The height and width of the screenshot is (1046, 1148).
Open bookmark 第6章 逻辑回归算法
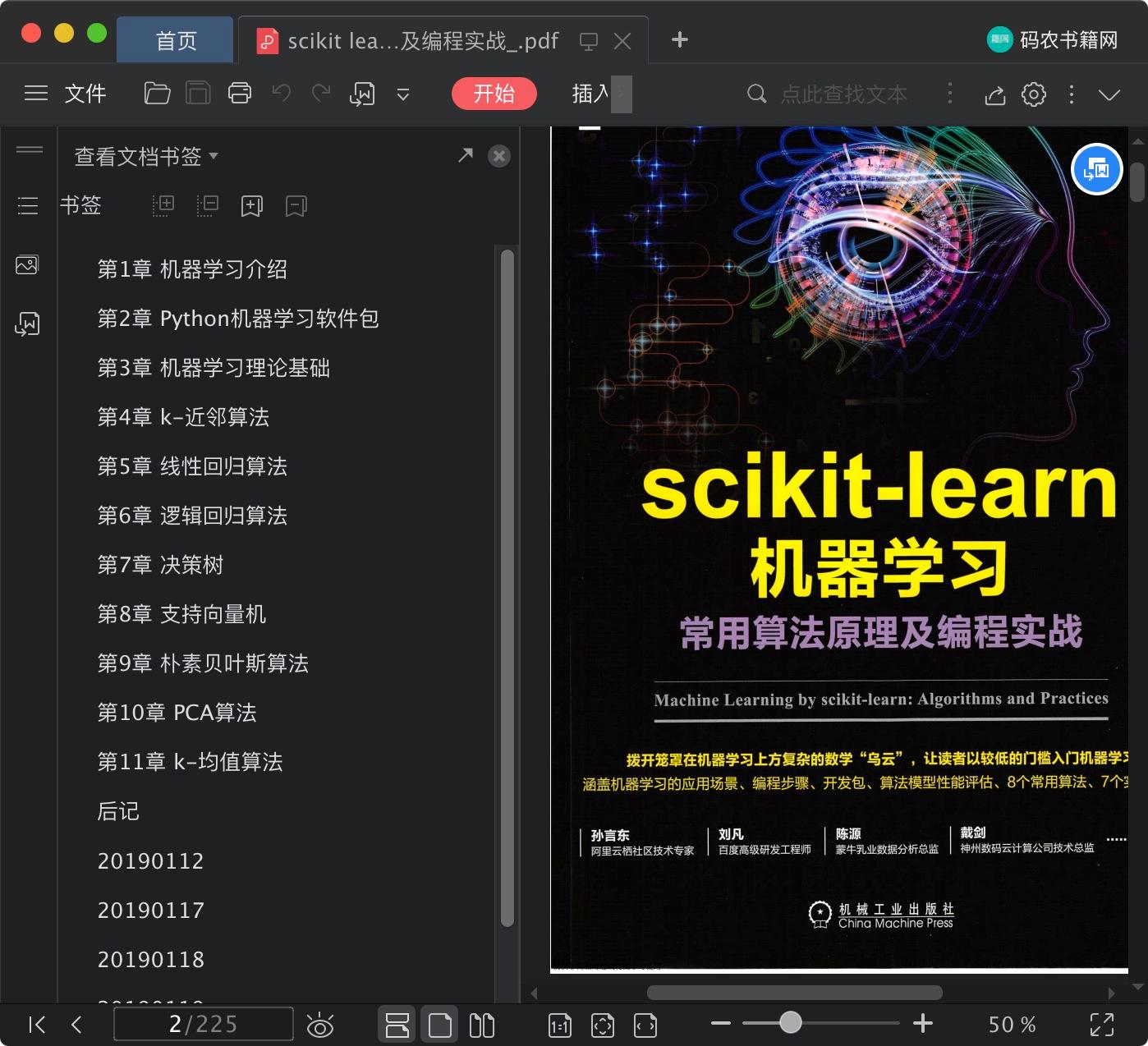tap(192, 516)
